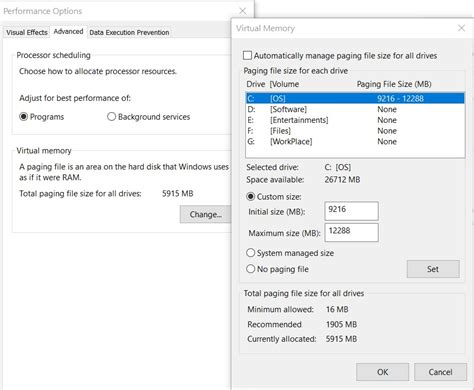The width and height of the screenshot is (474, 390).
Task: Select drive F: [Files] row
Action: point(355,131)
